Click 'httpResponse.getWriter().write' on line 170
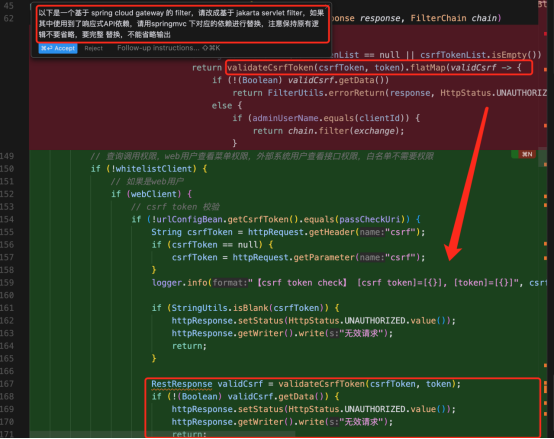The image size is (554, 439). point(248,422)
